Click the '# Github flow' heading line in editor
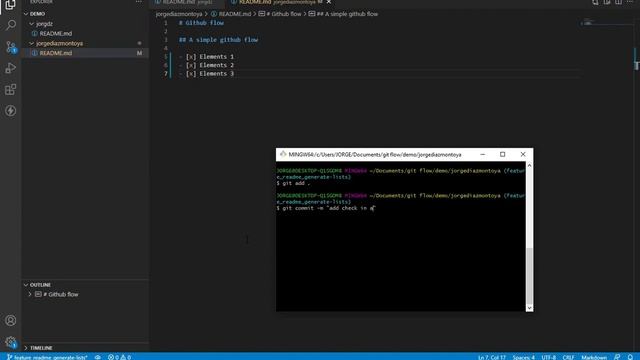Viewport: 640px width, 360px height. tap(201, 23)
